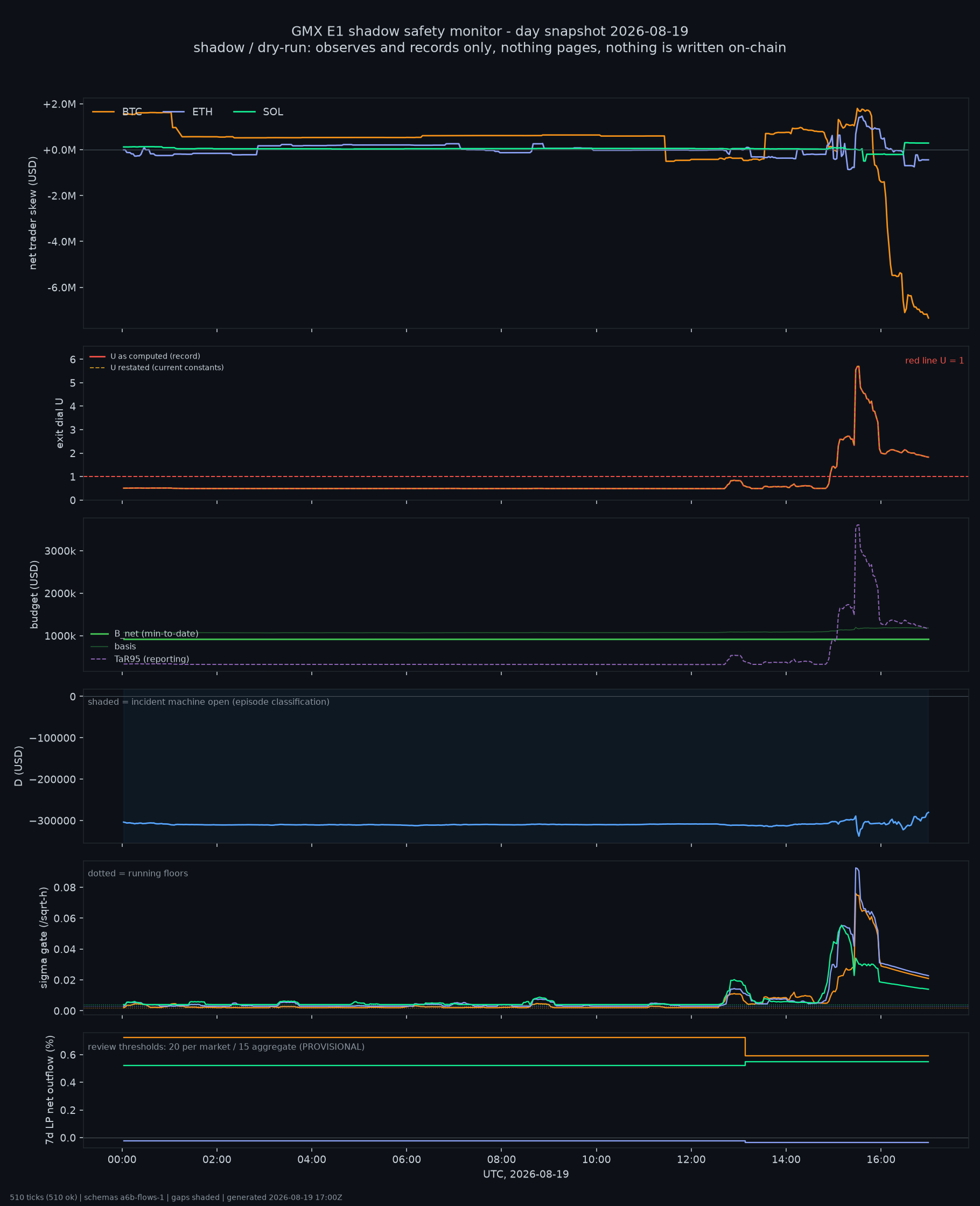Click the "−300000" tick label

pyautogui.click(x=53, y=821)
